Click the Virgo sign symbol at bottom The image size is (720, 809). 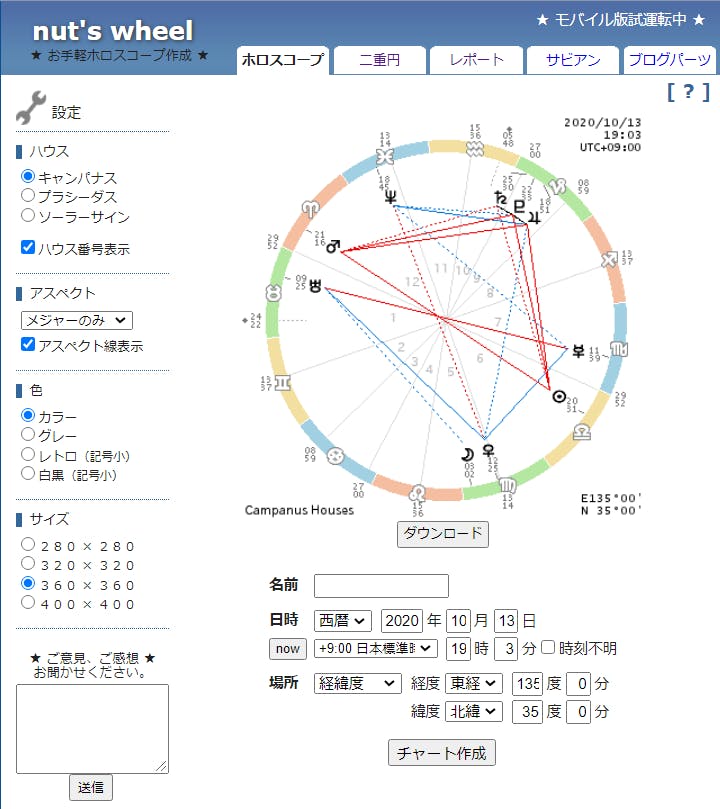pyautogui.click(x=508, y=485)
